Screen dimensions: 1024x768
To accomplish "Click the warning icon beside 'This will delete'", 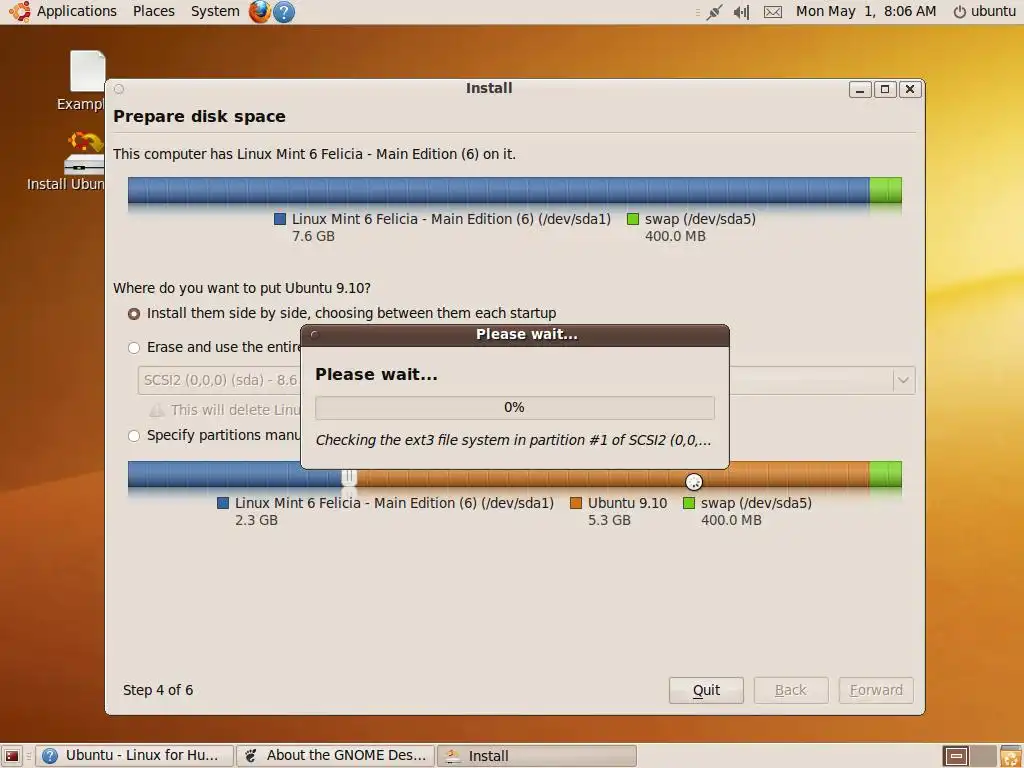I will point(157,410).
